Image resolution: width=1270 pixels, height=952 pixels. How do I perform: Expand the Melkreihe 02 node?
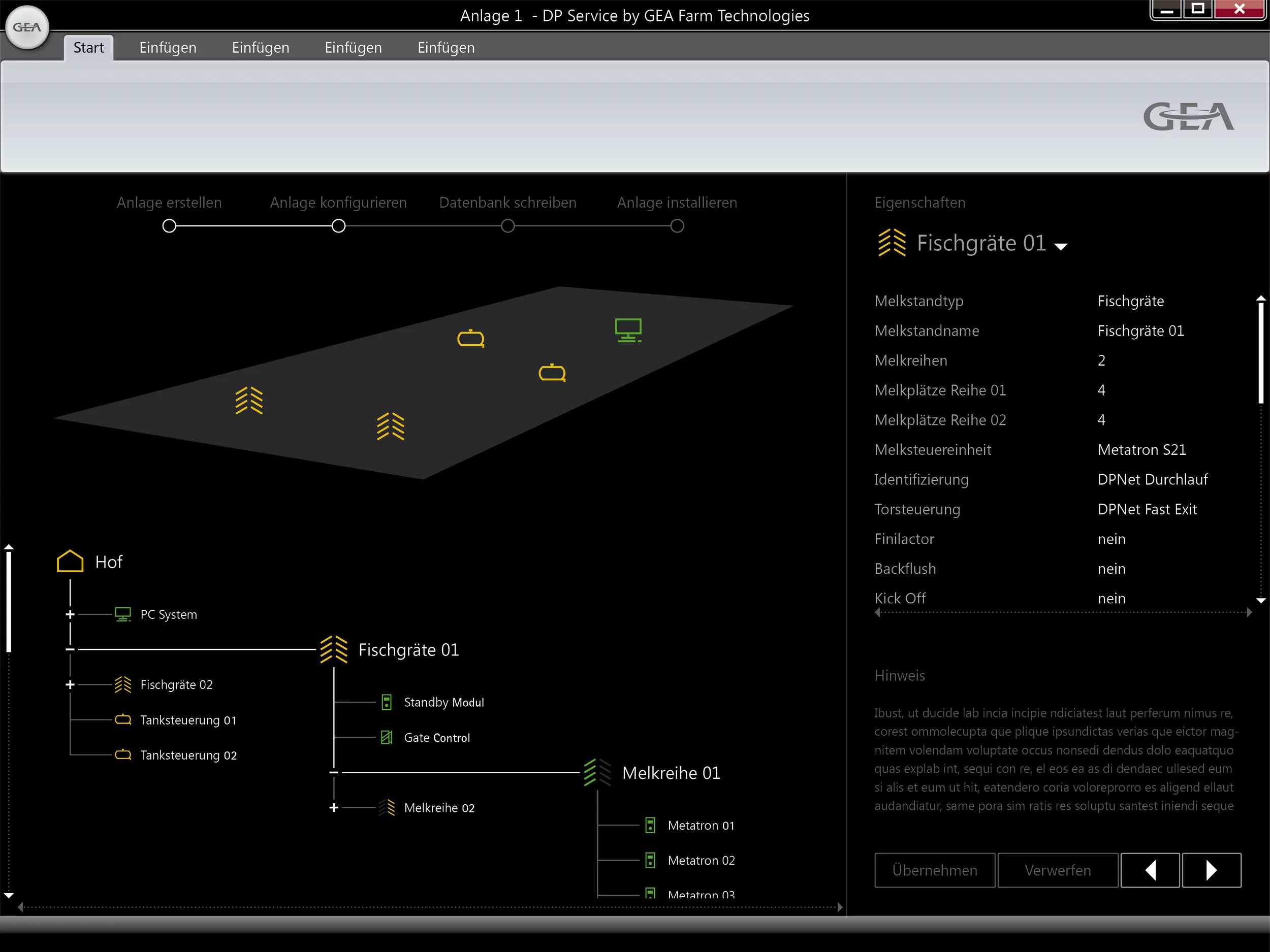coord(334,808)
